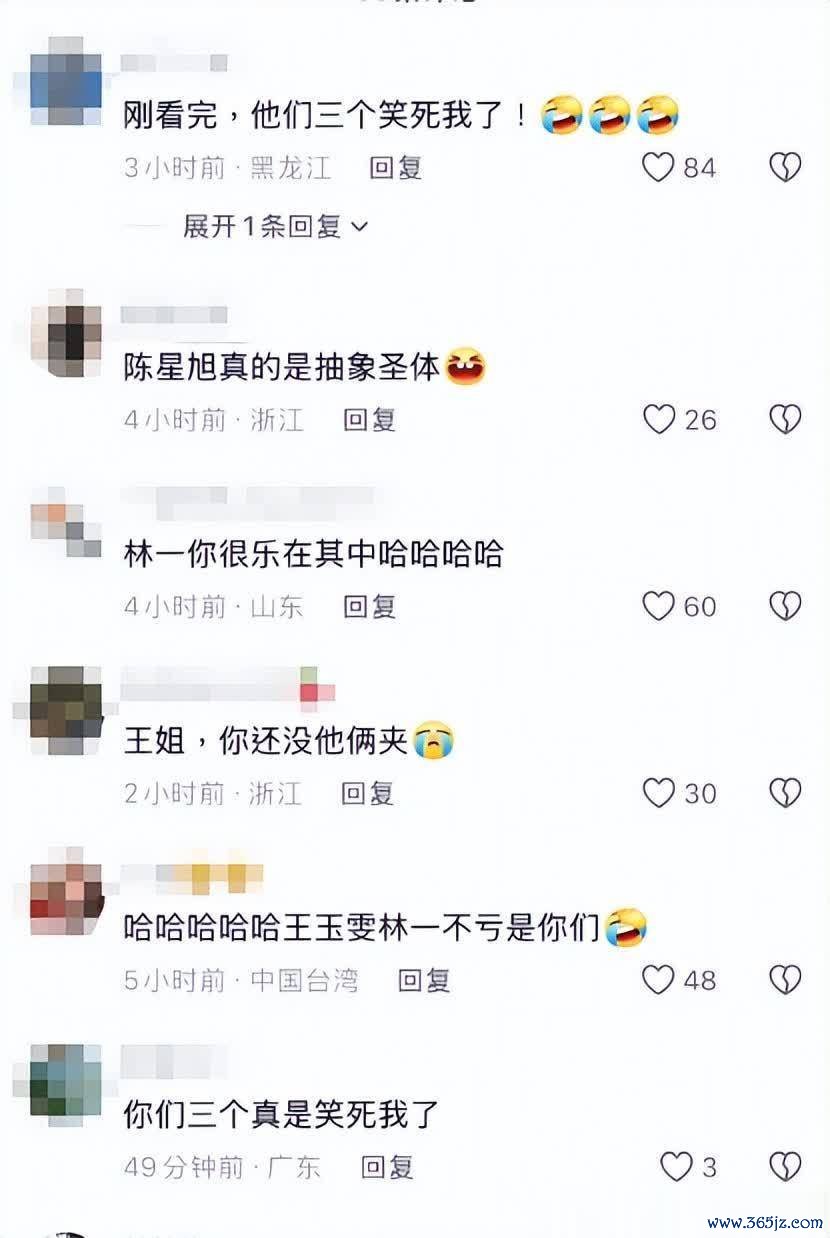Screen dimensions: 830x1238
Task: Reply to the 陈星旭 comment from 浙江
Action: coord(369,419)
